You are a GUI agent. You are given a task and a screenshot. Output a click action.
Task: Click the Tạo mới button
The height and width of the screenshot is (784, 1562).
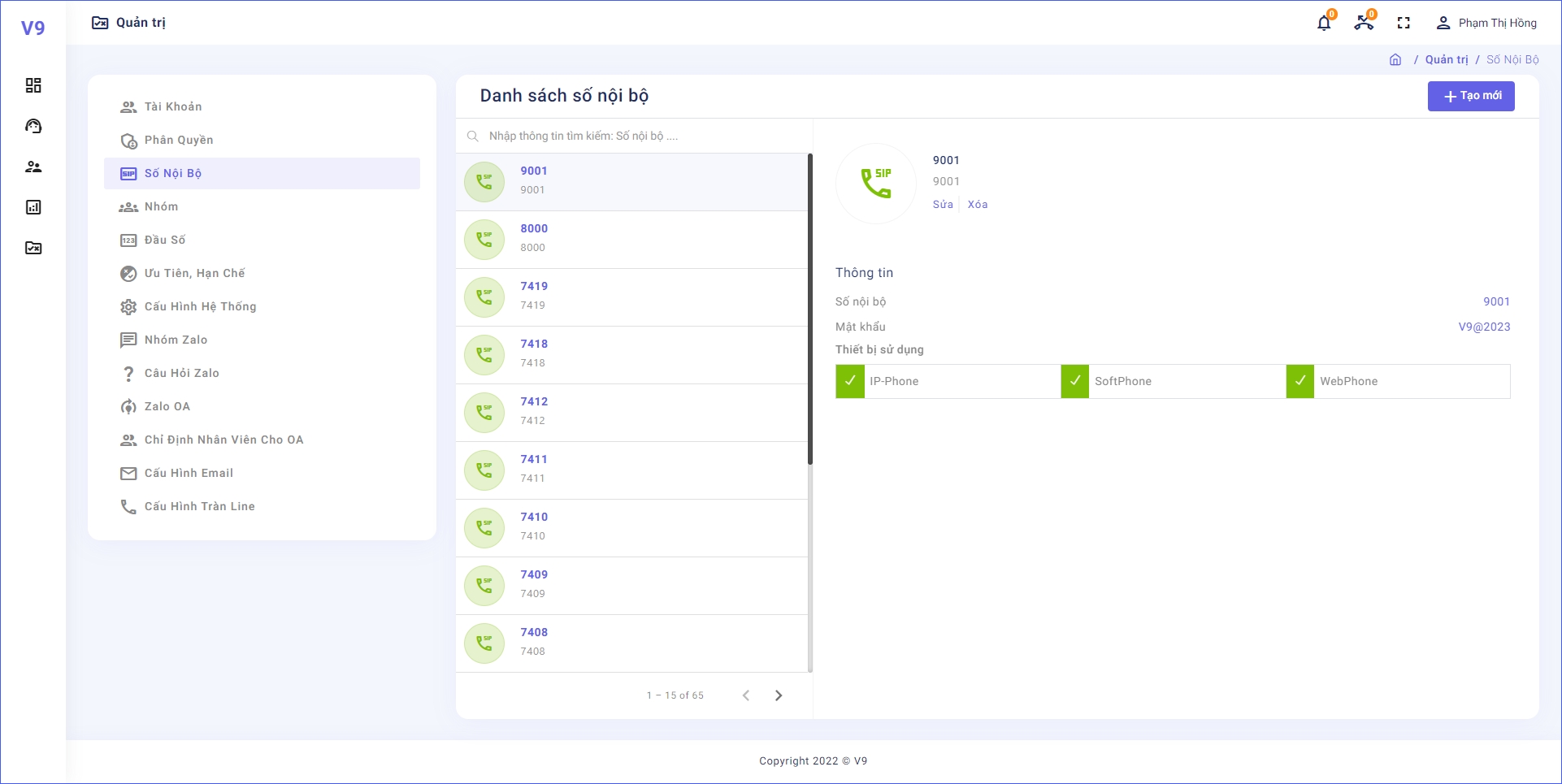coord(1471,96)
